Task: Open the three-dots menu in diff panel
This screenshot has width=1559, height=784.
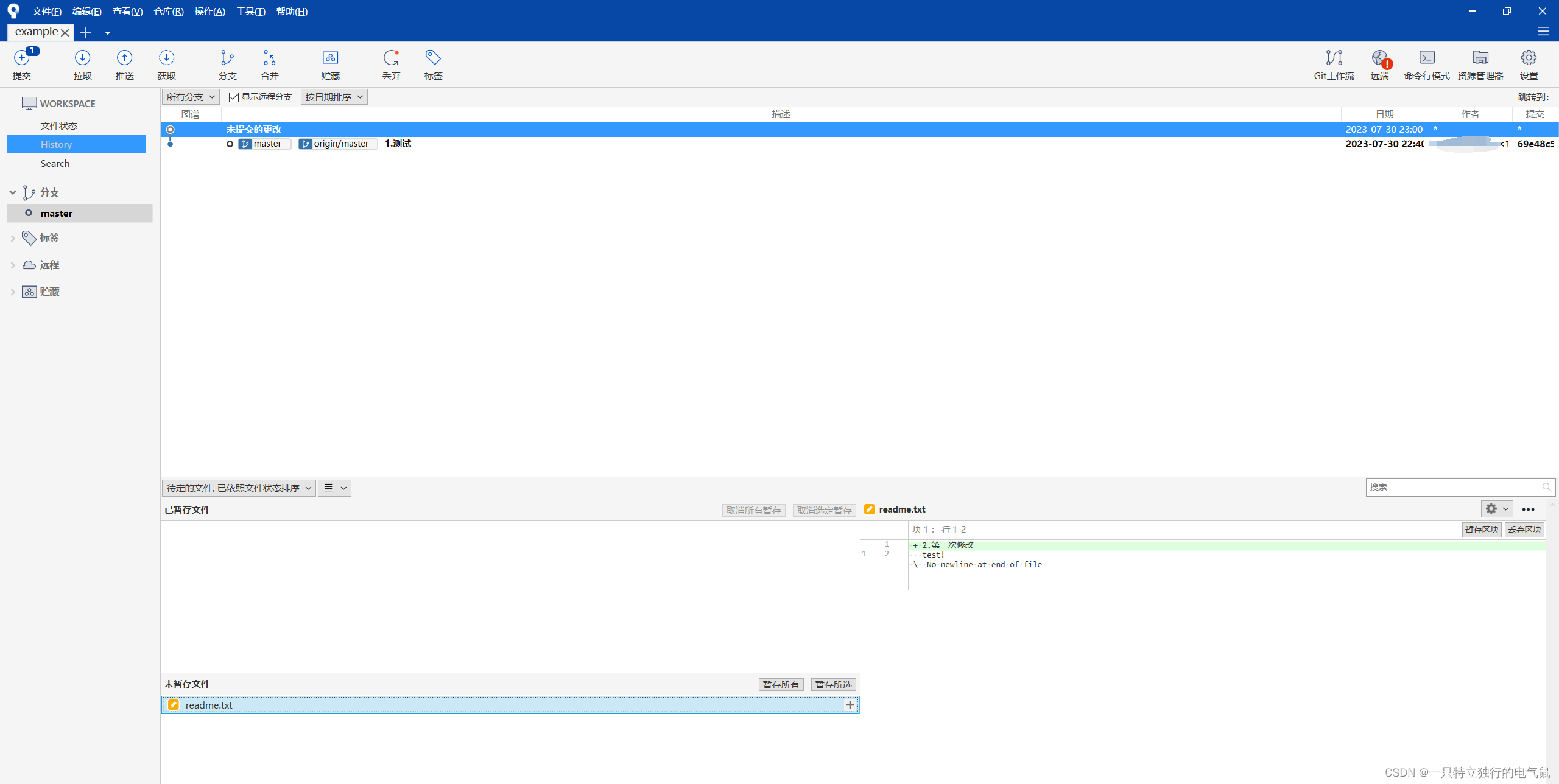Action: pos(1528,509)
